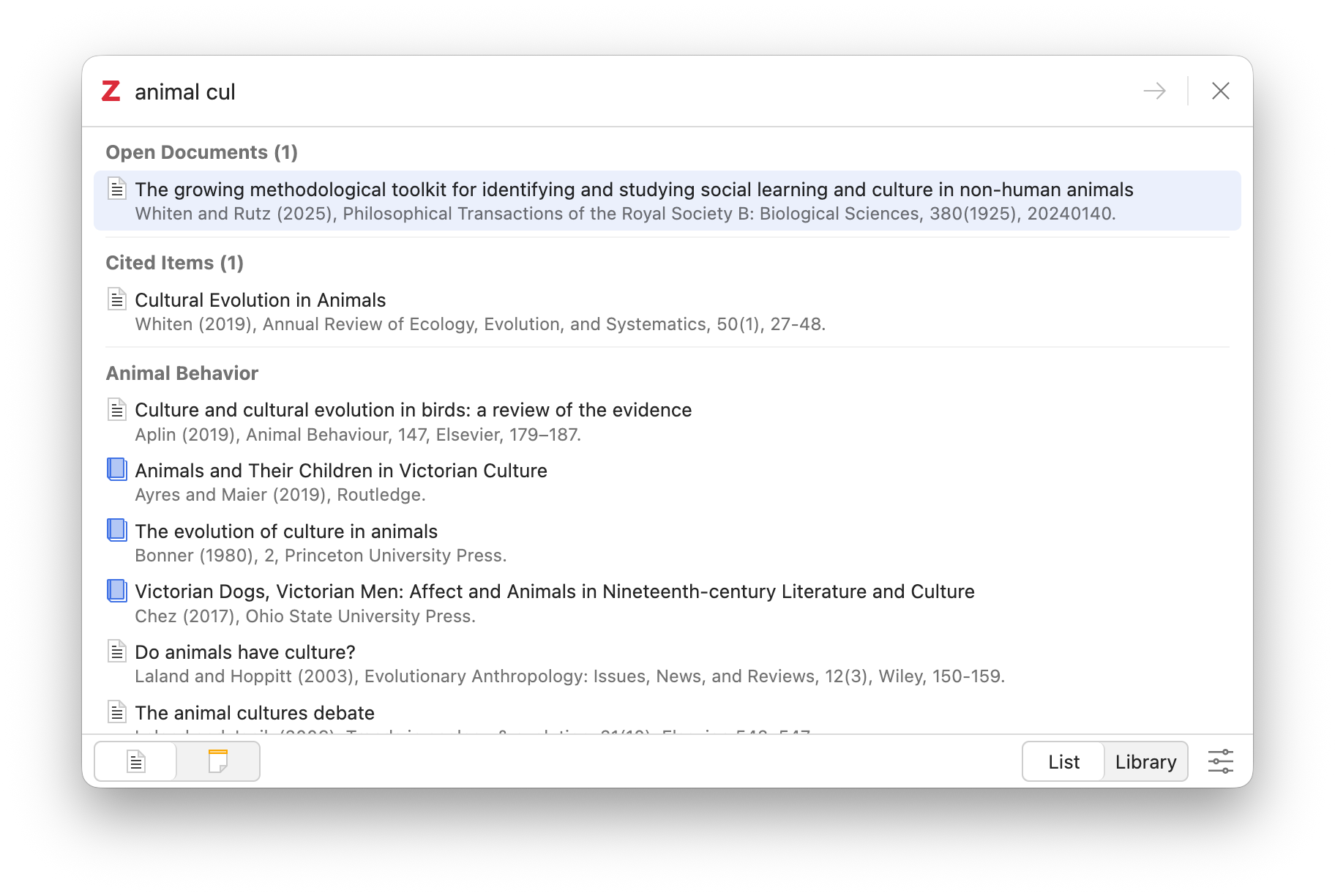Screen dimensions: 1335x896
Task: Open the settings sliders icon
Action: point(1220,761)
